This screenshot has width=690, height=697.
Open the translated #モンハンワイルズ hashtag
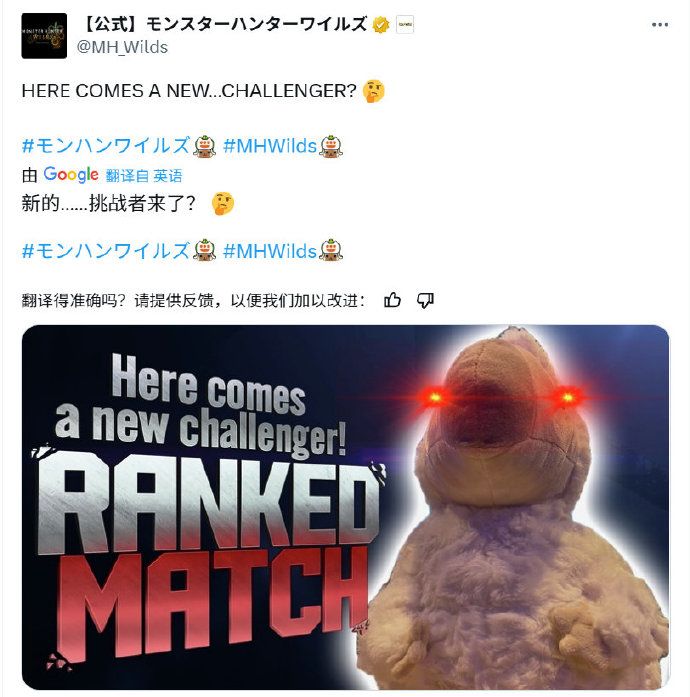pos(106,251)
